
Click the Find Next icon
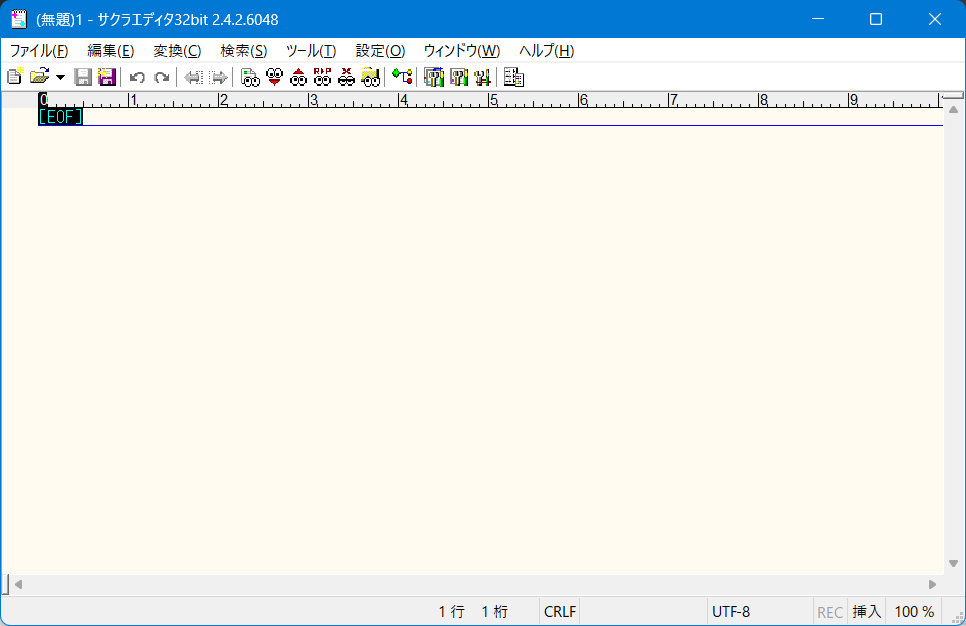pos(274,77)
